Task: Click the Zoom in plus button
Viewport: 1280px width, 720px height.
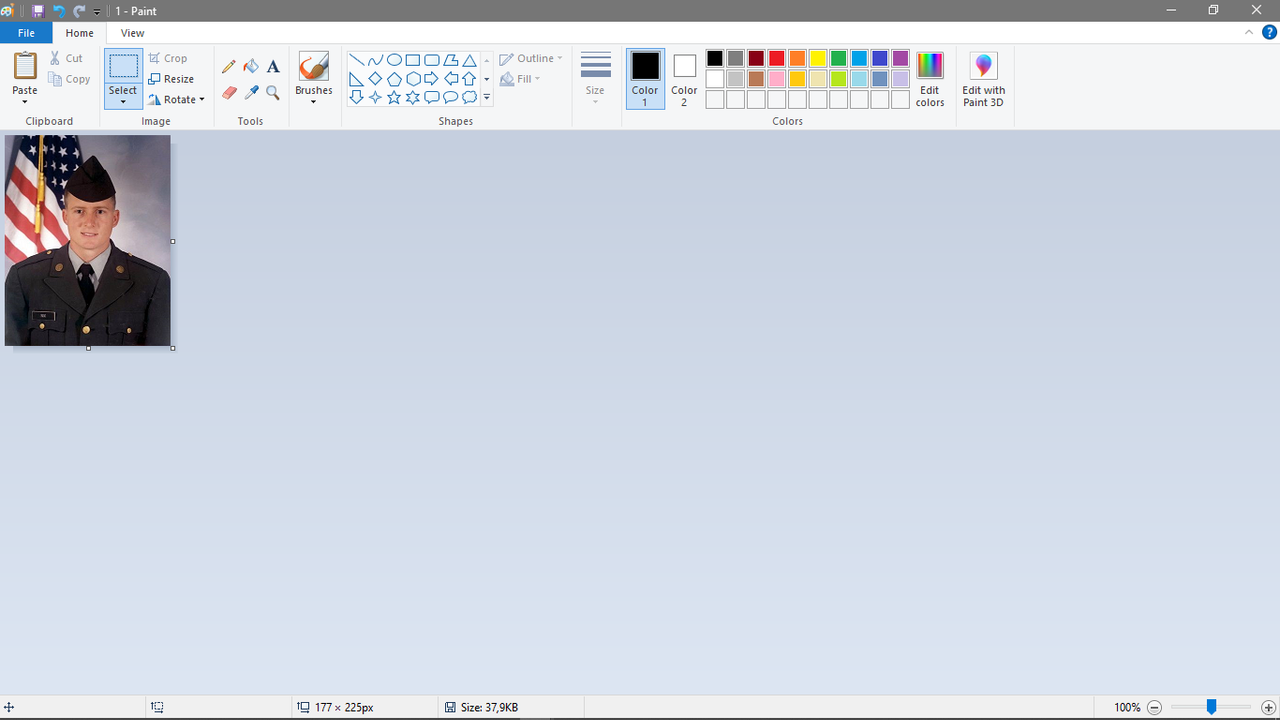Action: point(1268,707)
